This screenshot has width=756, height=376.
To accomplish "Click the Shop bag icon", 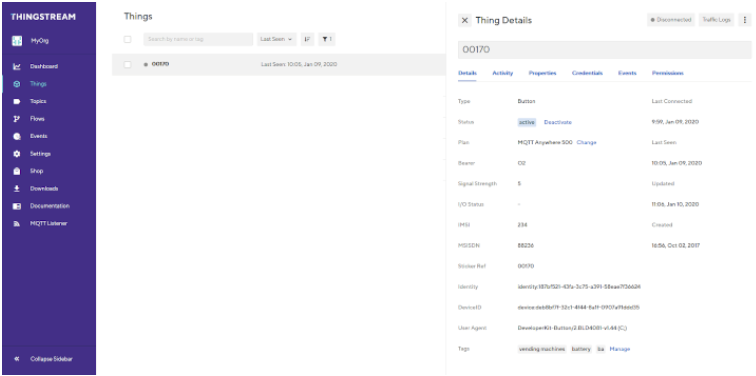I will coord(17,171).
